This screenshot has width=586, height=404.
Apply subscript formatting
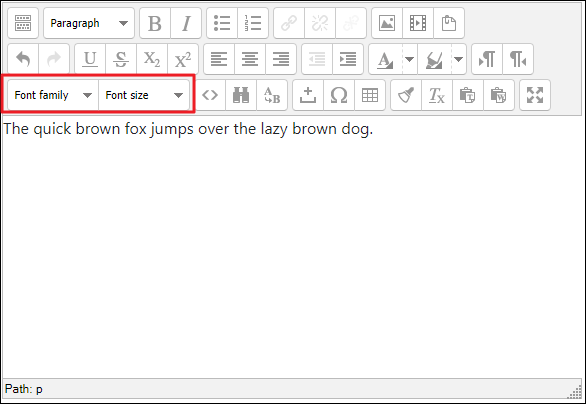(152, 59)
